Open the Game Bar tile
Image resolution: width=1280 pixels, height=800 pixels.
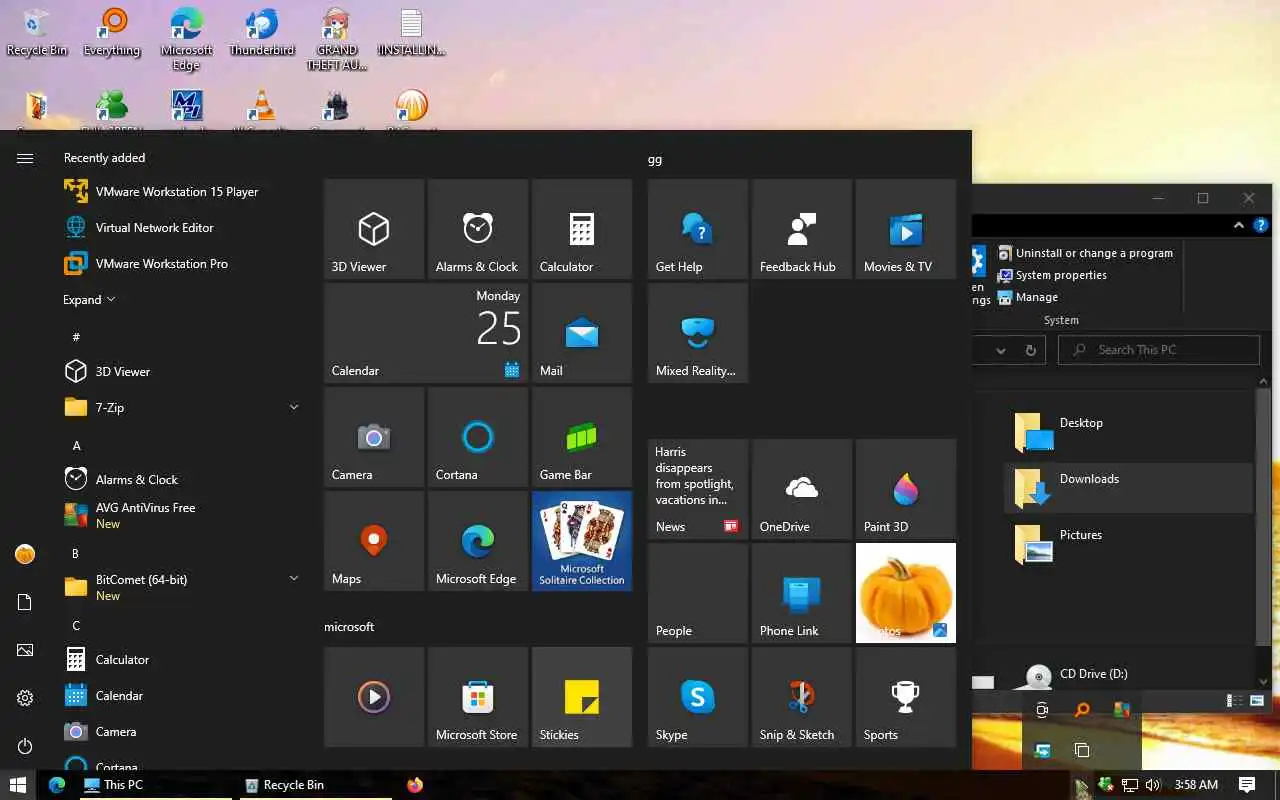coord(582,437)
